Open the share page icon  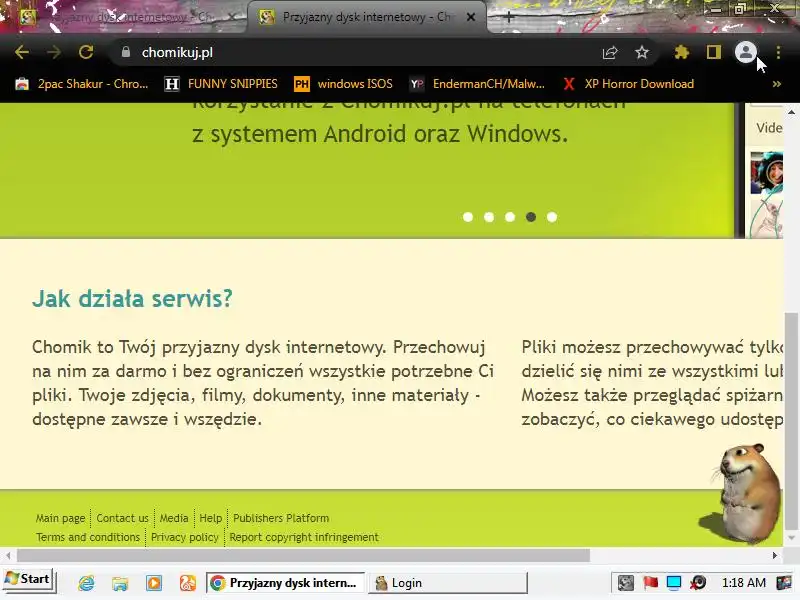click(610, 52)
